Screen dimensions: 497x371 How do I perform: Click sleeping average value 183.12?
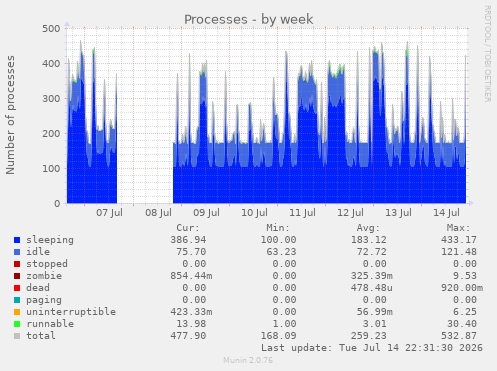[x=369, y=240]
